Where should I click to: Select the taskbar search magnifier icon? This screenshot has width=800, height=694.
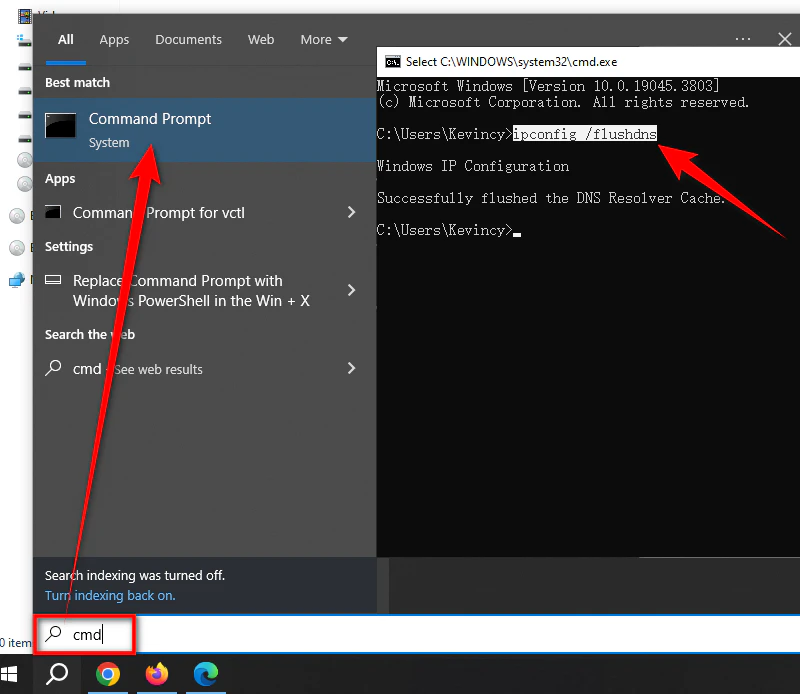coord(56,675)
